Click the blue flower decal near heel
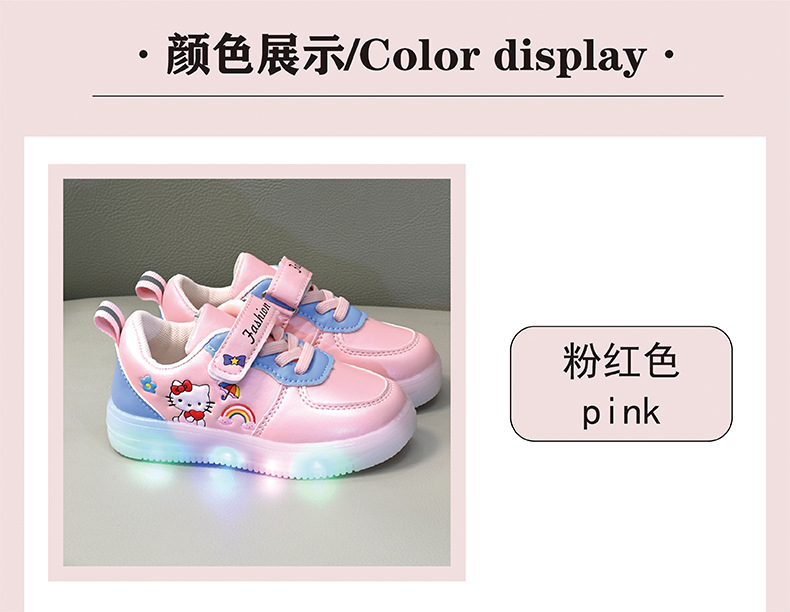The image size is (790, 612). pyautogui.click(x=148, y=383)
